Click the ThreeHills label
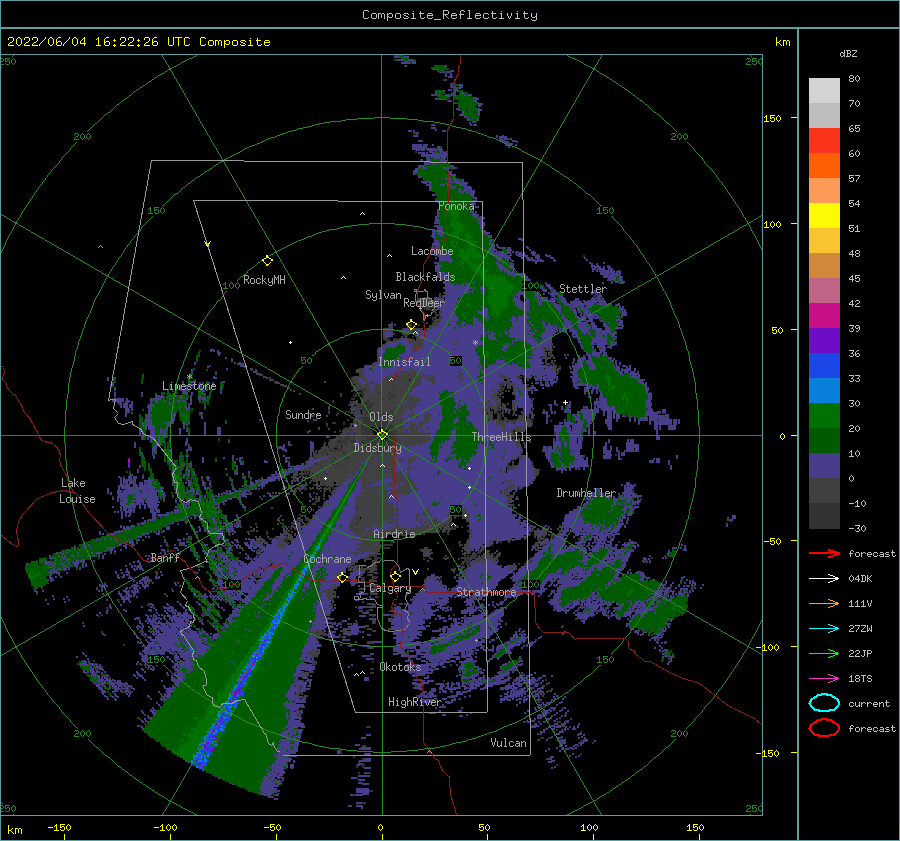 (x=501, y=437)
